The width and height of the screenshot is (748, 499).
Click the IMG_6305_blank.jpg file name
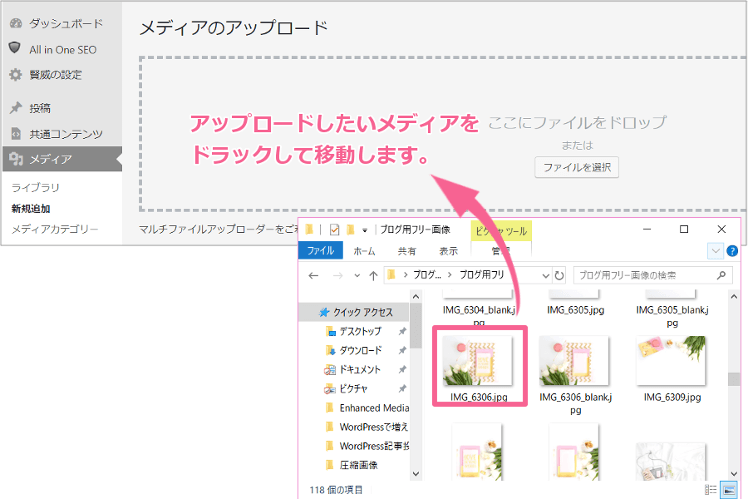(x=672, y=316)
